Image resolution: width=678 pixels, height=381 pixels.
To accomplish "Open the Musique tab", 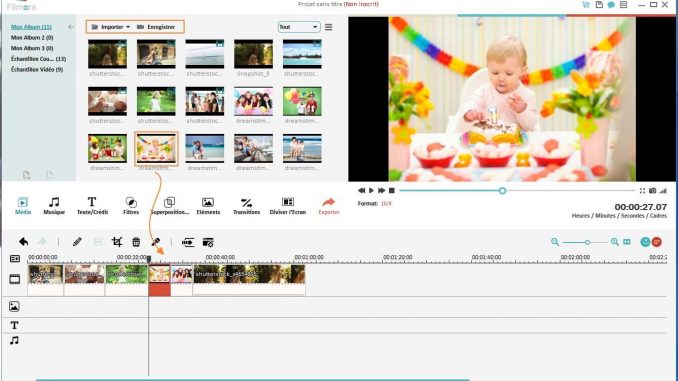I will (x=54, y=205).
